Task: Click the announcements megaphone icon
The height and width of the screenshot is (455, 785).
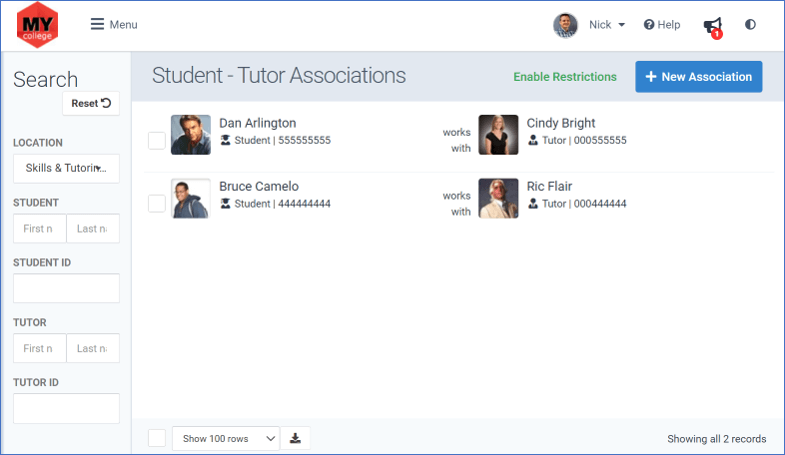Action: tap(713, 26)
